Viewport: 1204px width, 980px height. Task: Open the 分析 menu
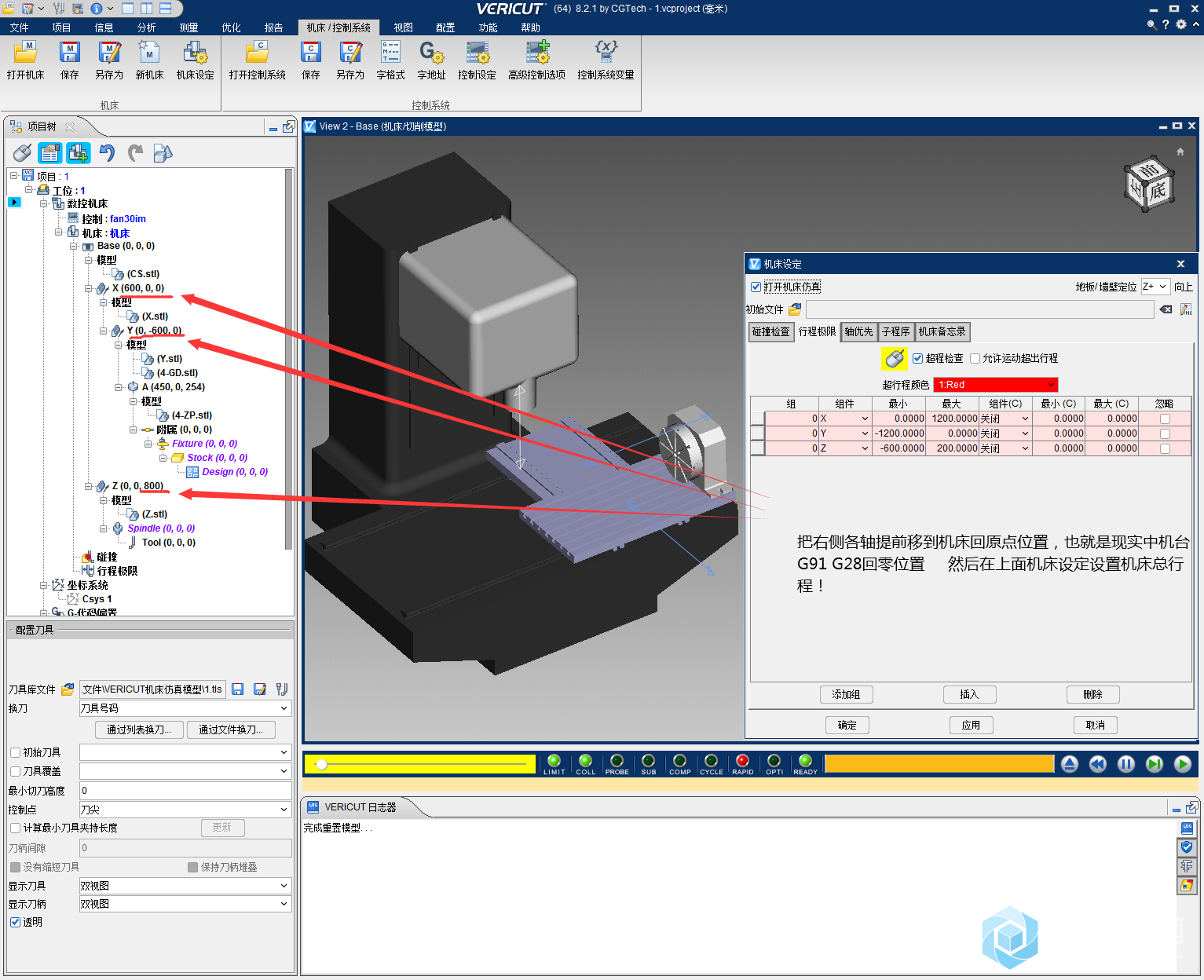click(x=146, y=27)
